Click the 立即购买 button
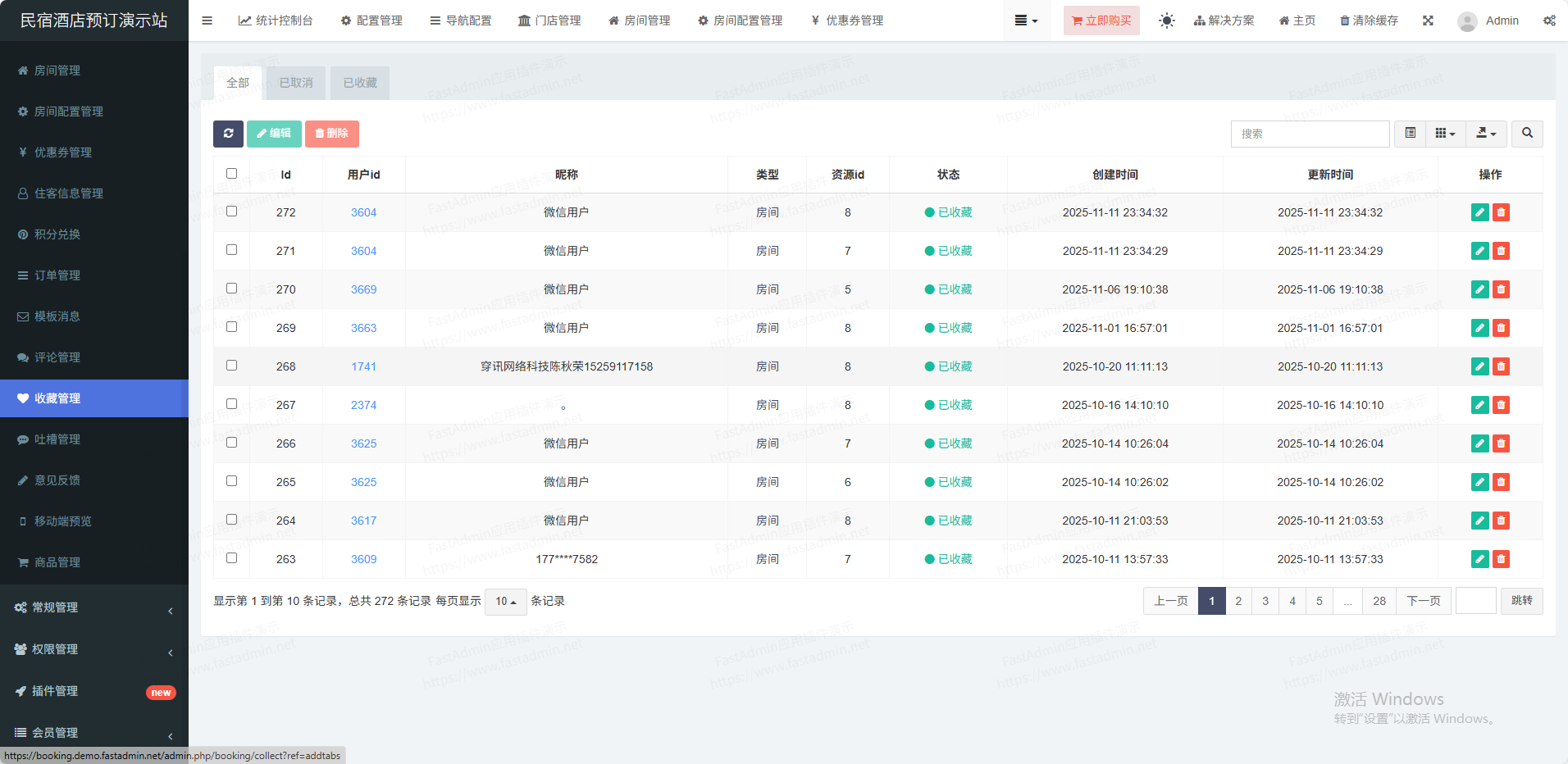The height and width of the screenshot is (764, 1568). pos(1101,20)
